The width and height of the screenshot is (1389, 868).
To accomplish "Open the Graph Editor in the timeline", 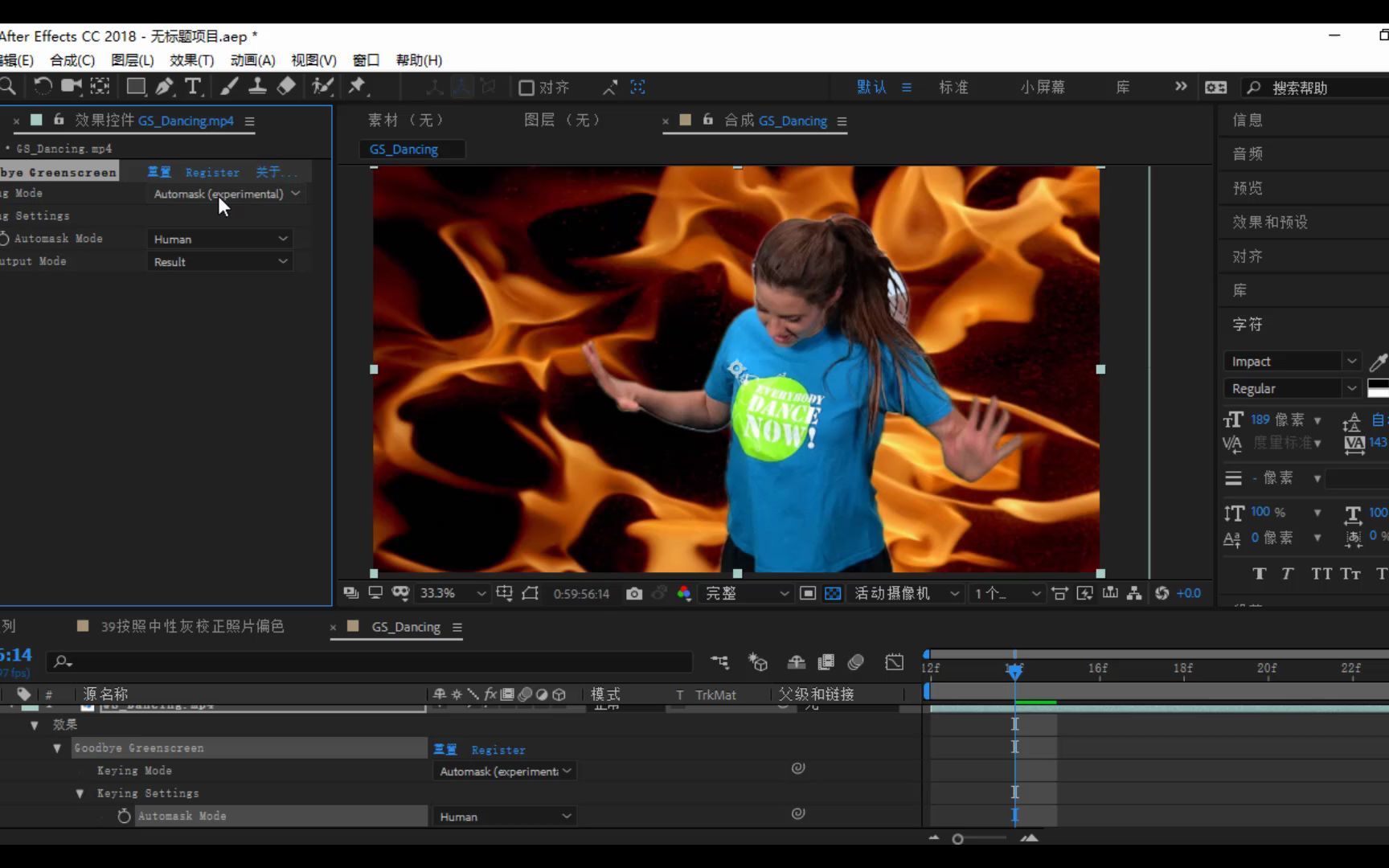I will click(x=894, y=661).
